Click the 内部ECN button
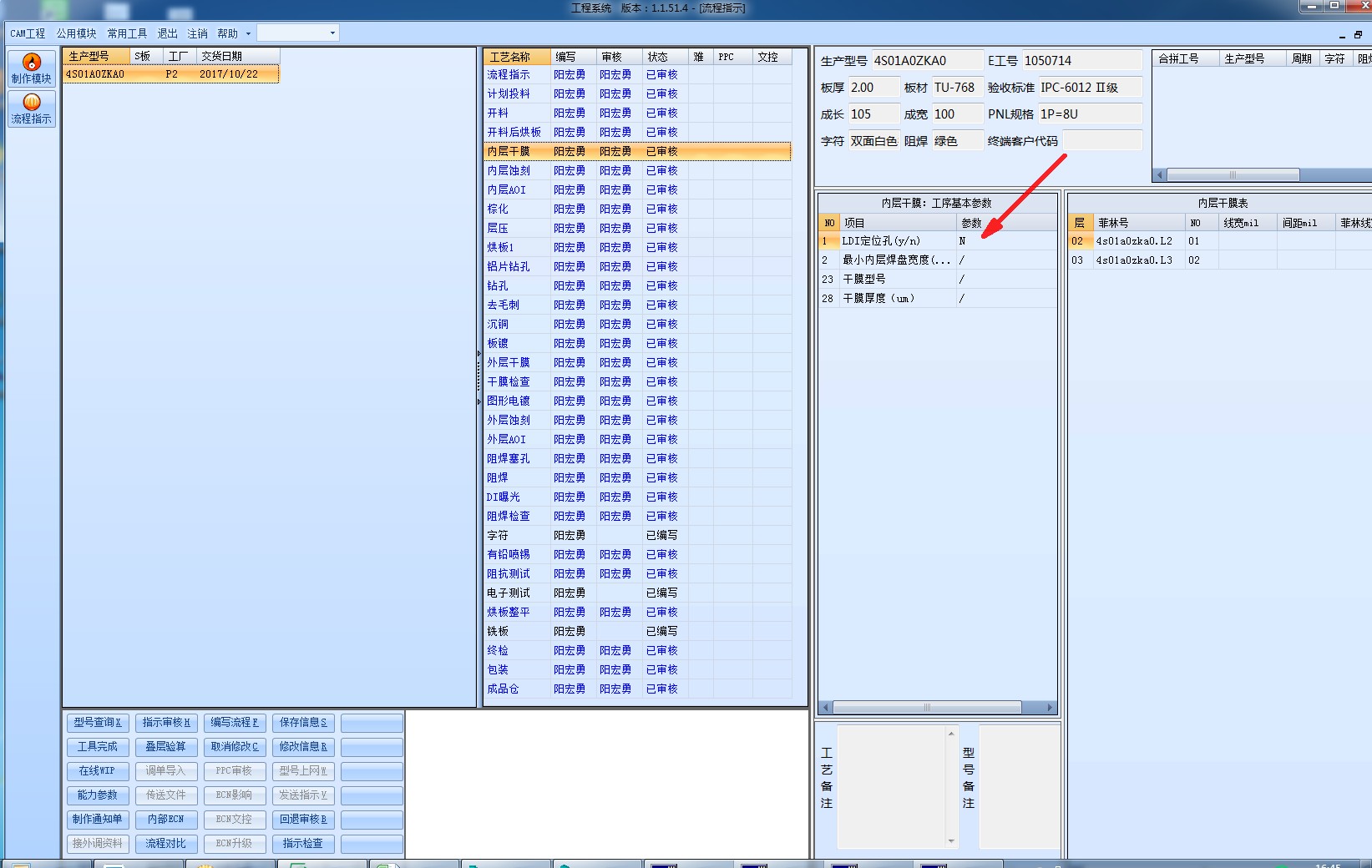Screen dimensions: 1372x868 [166, 820]
